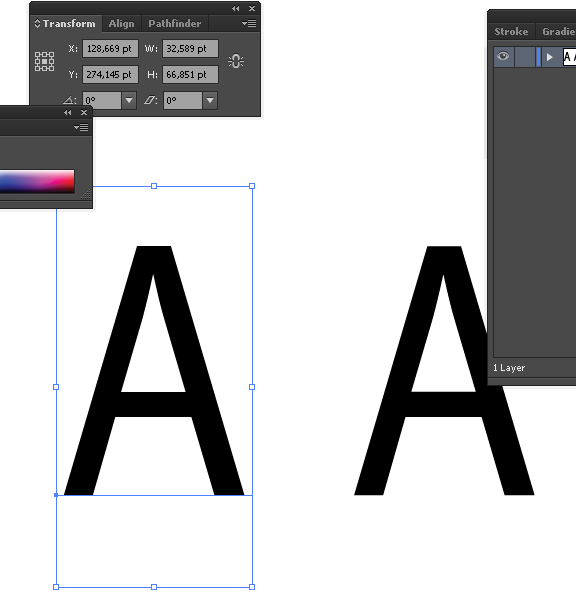Open the color panel flyout menu
This screenshot has width=576, height=600.
click(81, 127)
